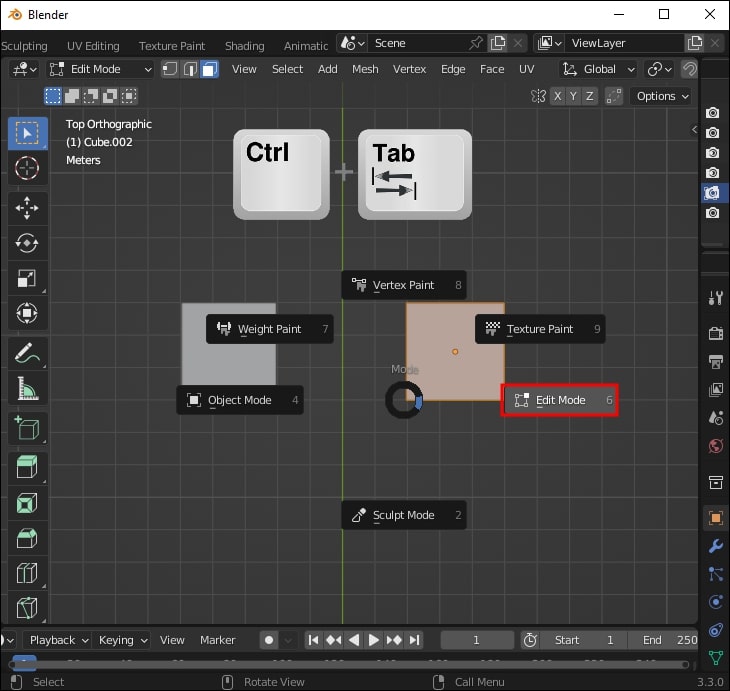Select the Annotate pencil tool
This screenshot has width=730, height=691.
coord(27,353)
